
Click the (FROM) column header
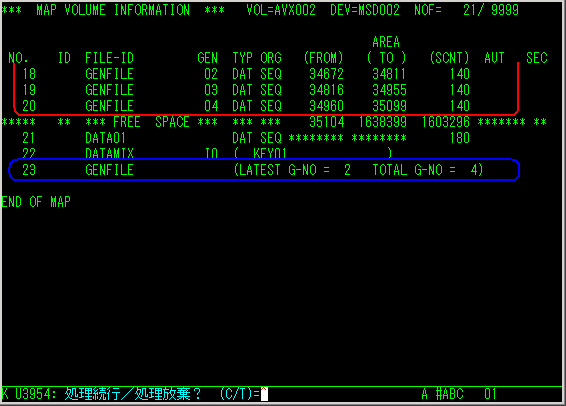tap(323, 58)
